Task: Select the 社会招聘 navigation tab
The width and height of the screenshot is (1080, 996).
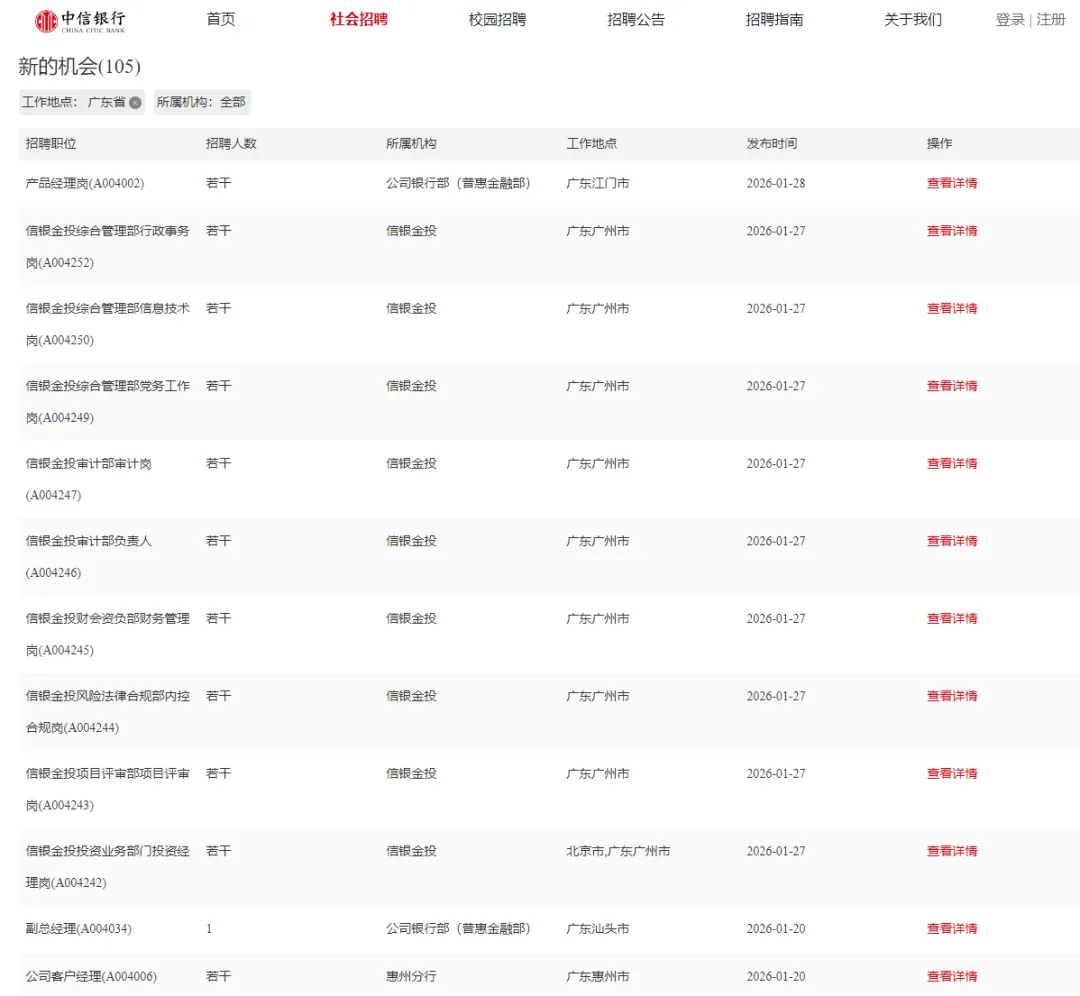Action: [x=359, y=19]
